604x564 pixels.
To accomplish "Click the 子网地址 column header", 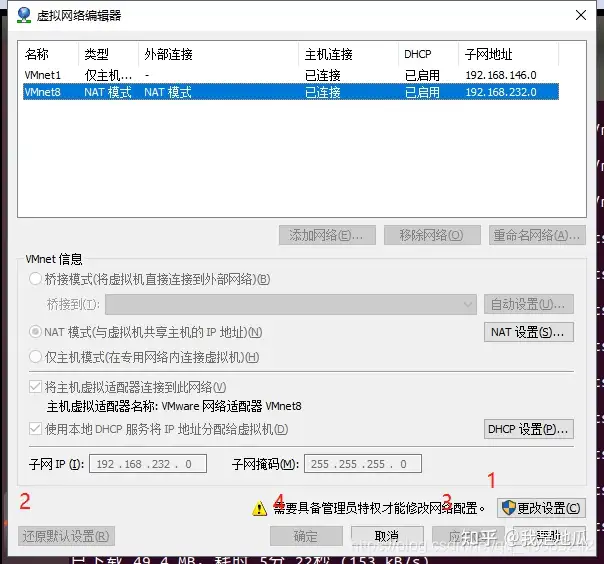I will click(x=508, y=54).
